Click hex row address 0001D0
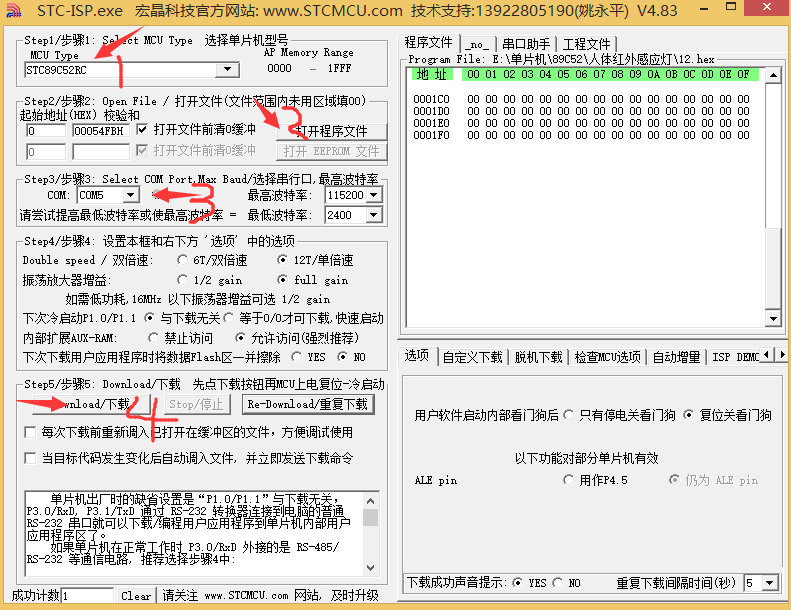 pyautogui.click(x=431, y=111)
